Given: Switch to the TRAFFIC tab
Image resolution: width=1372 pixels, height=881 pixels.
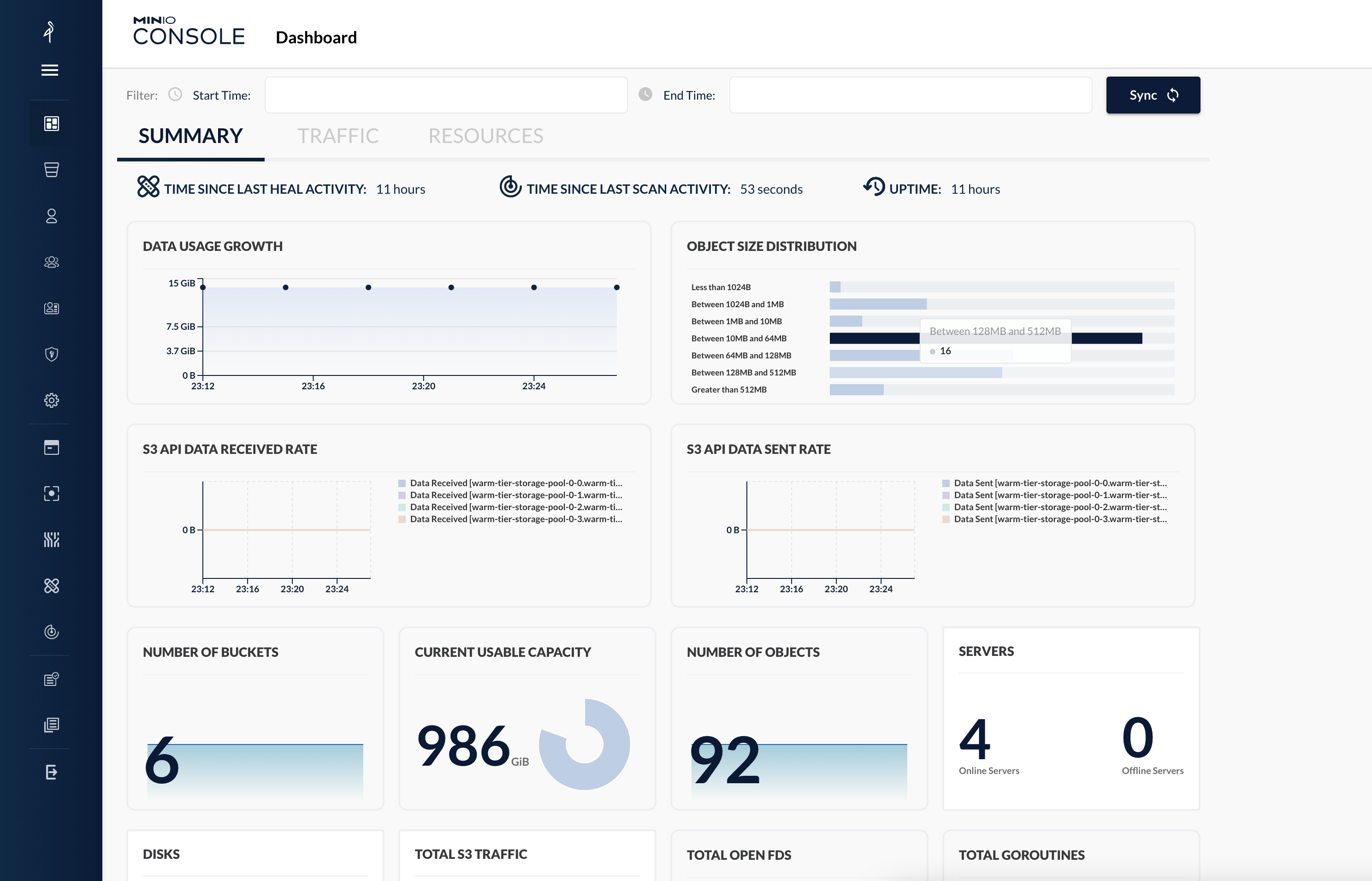Looking at the screenshot, I should pyautogui.click(x=338, y=136).
